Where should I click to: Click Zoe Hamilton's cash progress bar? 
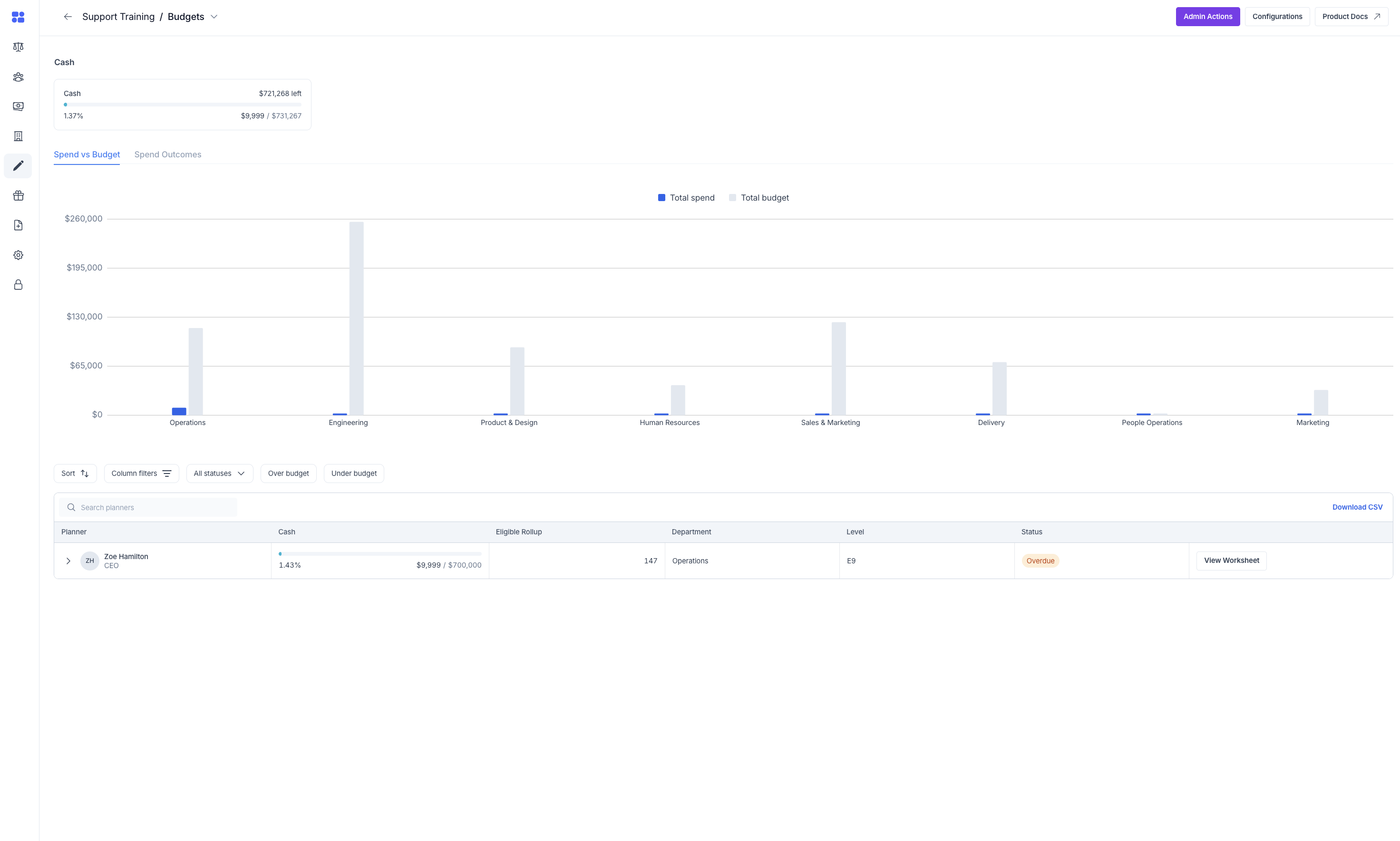coord(379,554)
